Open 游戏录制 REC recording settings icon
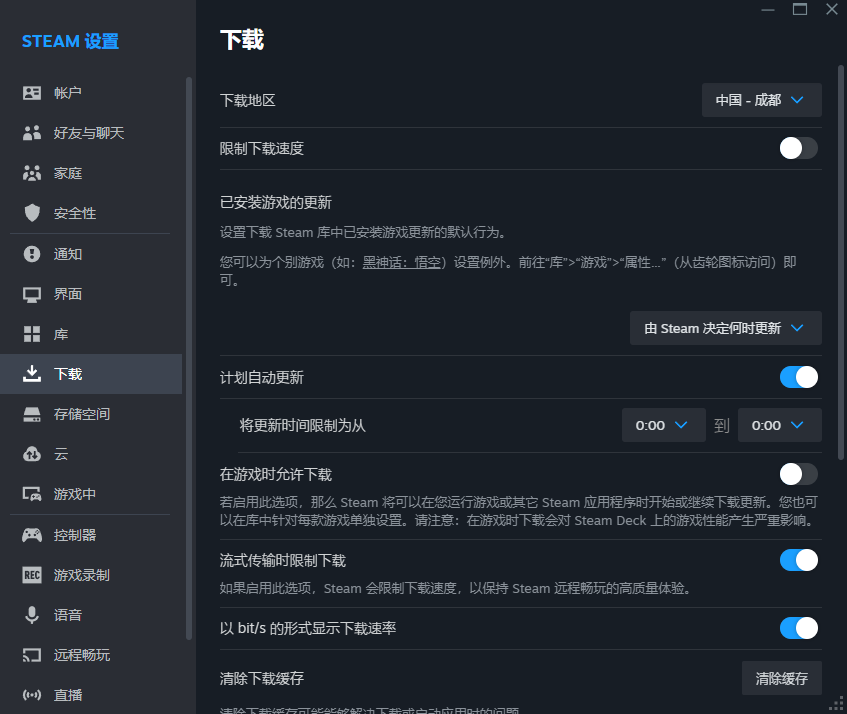Viewport: 847px width, 714px height. [x=31, y=574]
